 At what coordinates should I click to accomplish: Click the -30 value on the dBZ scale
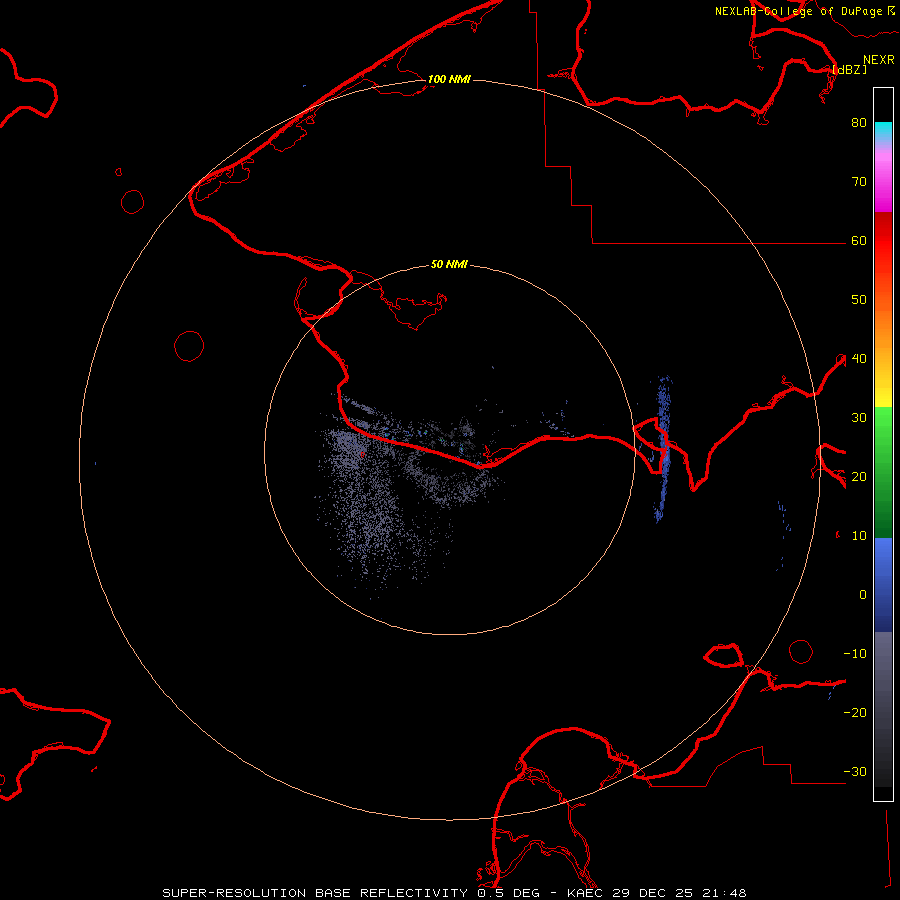[x=855, y=771]
